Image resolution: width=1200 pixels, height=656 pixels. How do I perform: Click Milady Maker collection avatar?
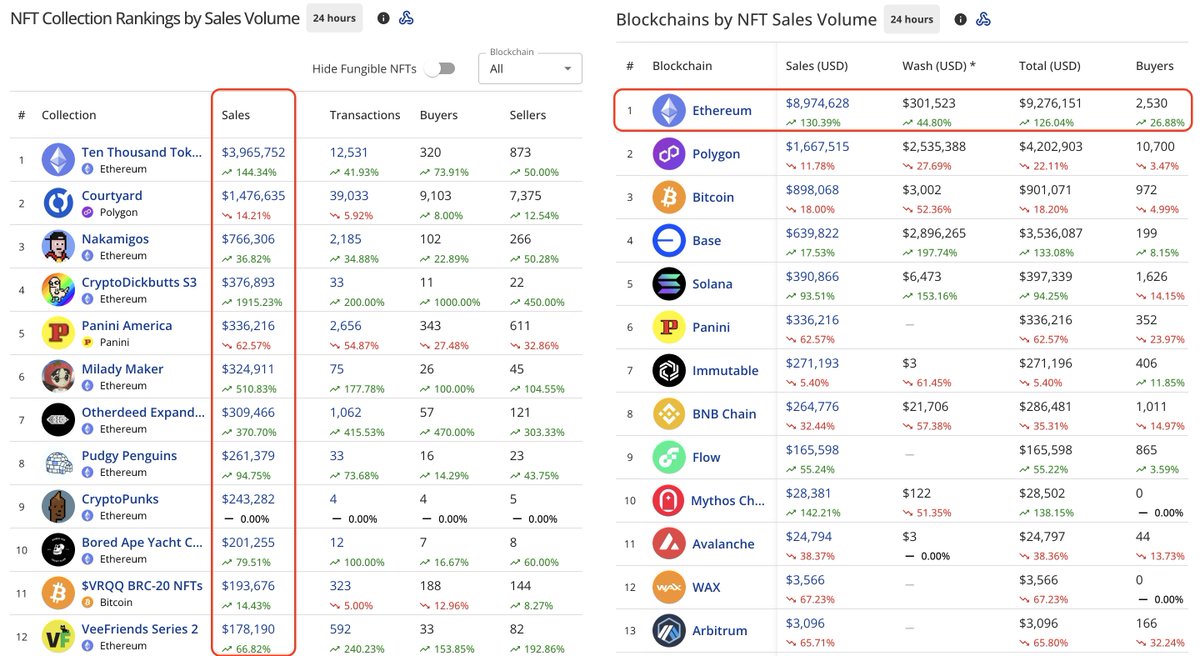click(x=58, y=376)
